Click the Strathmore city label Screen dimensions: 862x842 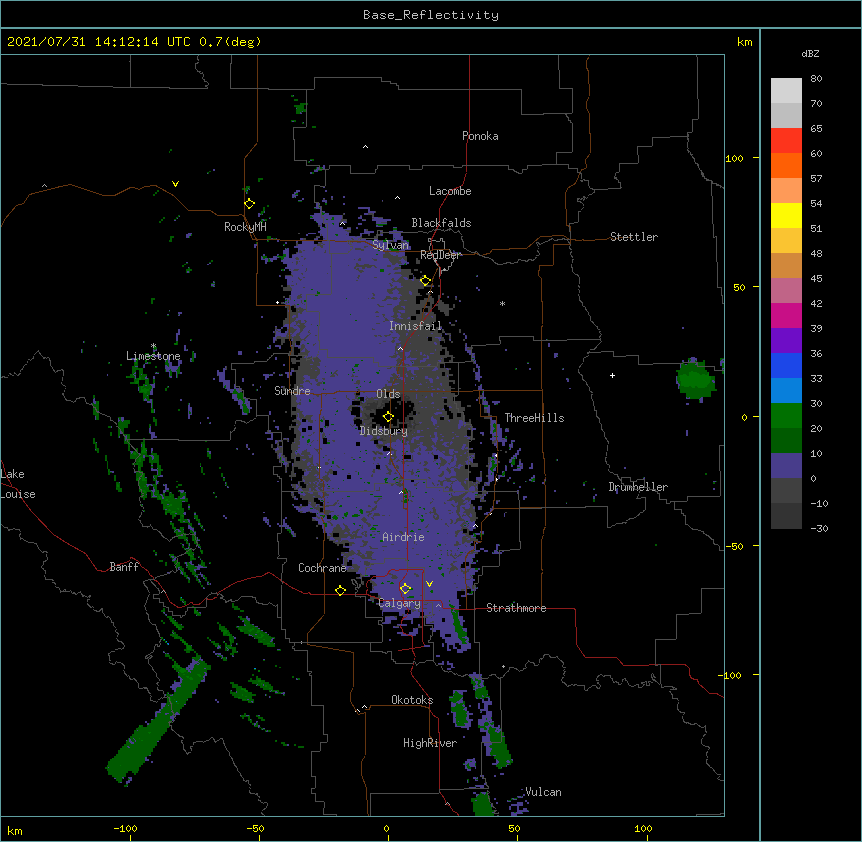(516, 608)
